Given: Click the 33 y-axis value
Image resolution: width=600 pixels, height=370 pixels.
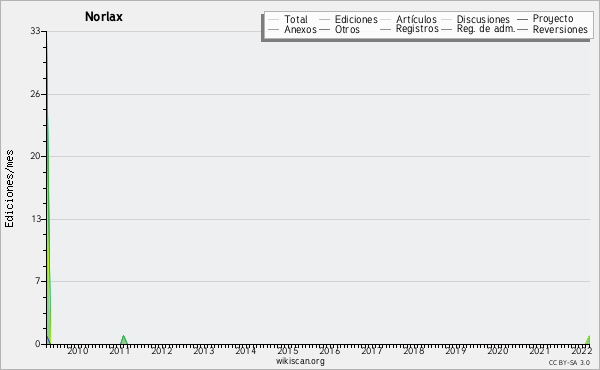Looking at the screenshot, I should pyautogui.click(x=36, y=31).
